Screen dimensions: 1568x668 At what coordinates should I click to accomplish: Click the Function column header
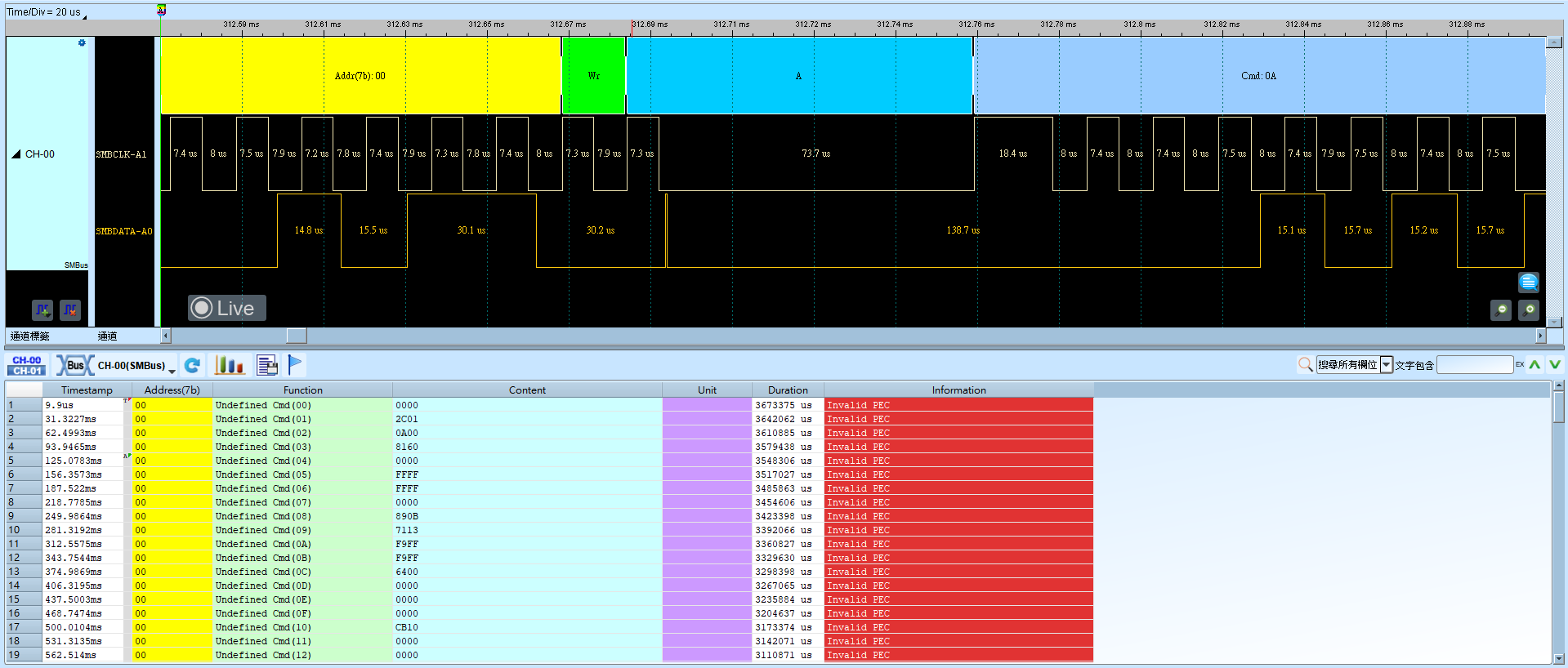tap(302, 390)
